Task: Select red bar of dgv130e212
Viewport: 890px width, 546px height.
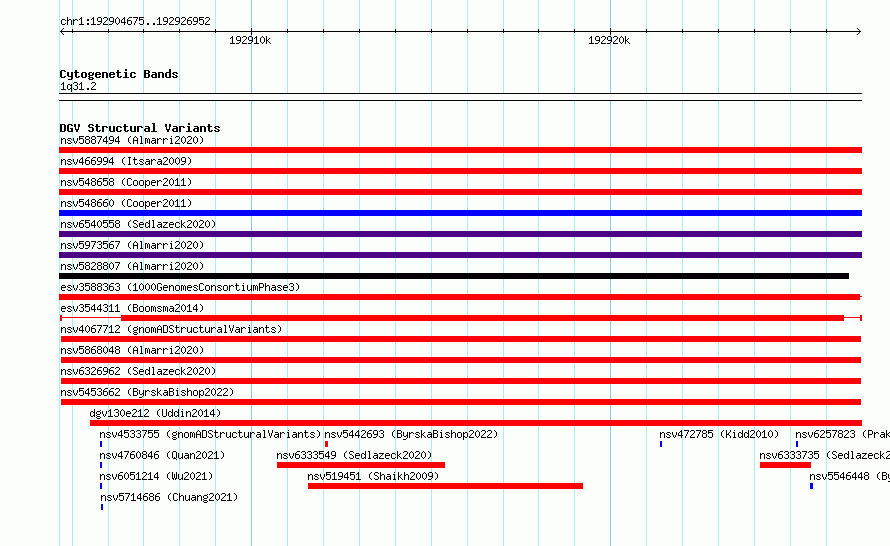Action: tap(476, 423)
